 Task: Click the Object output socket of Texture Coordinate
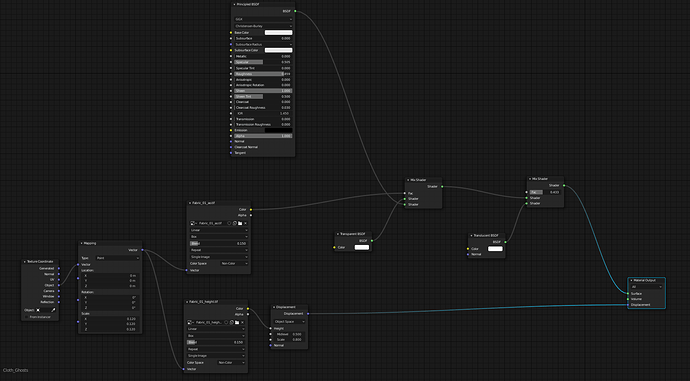click(59, 285)
